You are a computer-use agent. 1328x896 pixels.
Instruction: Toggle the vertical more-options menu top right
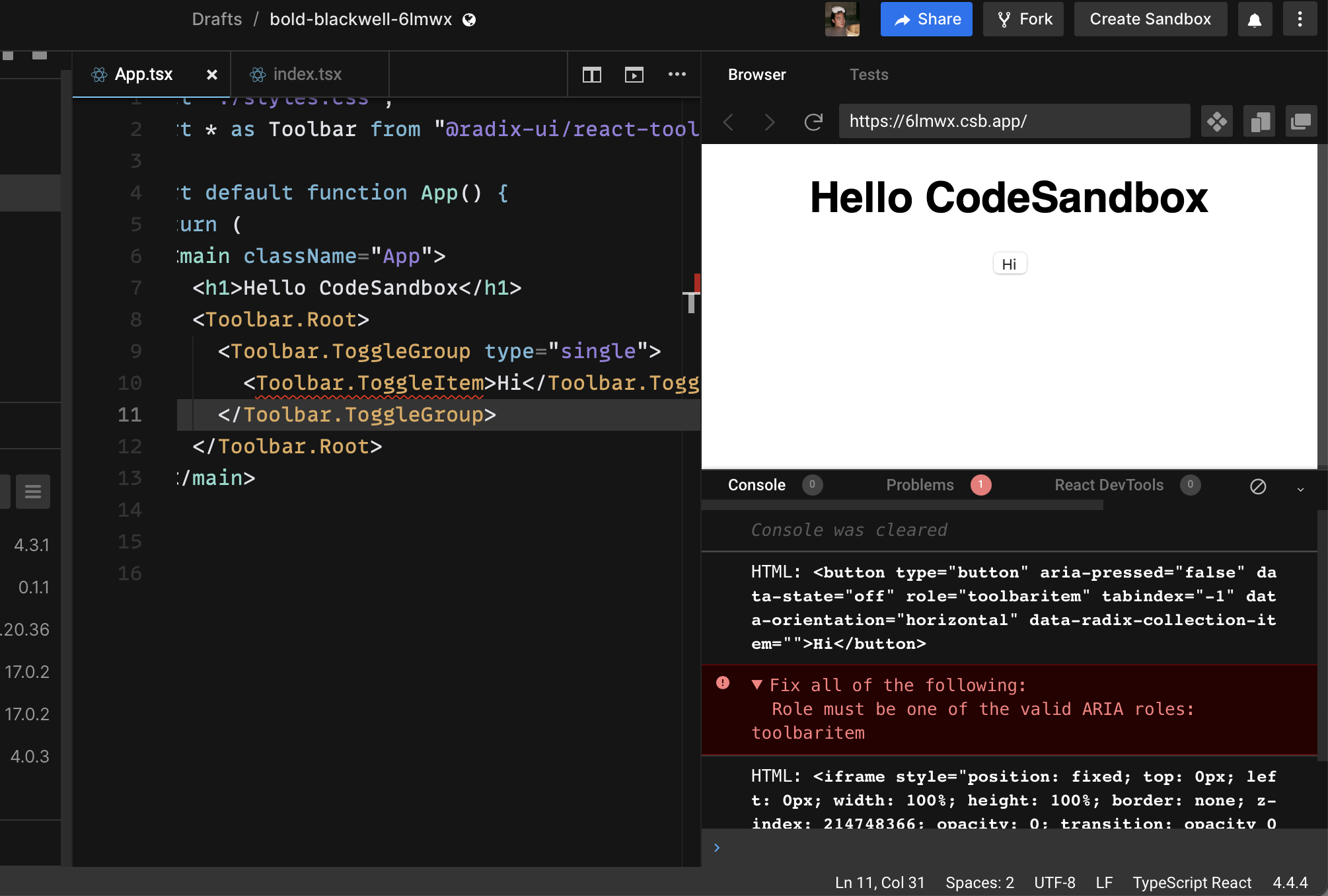pyautogui.click(x=1300, y=19)
